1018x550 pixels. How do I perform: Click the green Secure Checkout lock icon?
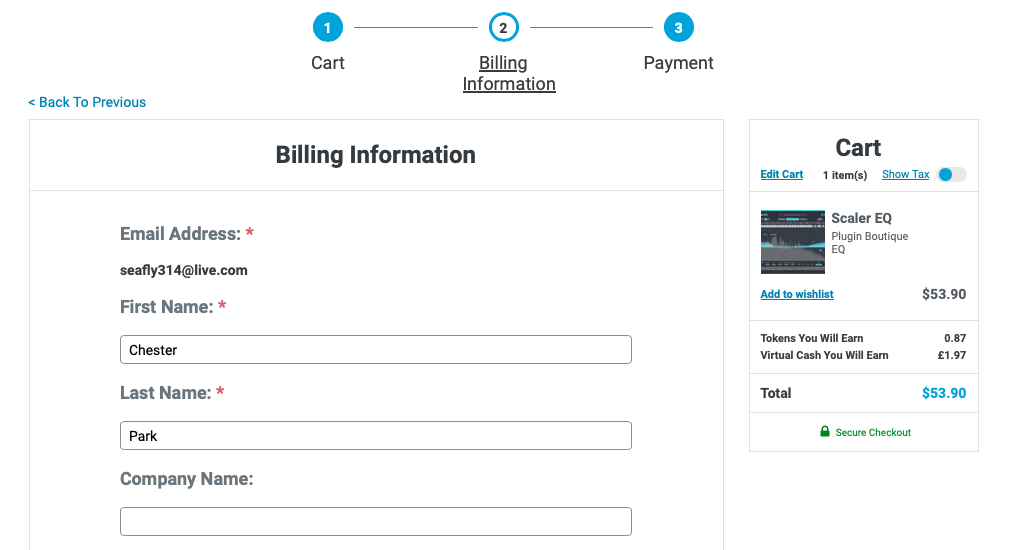(825, 431)
